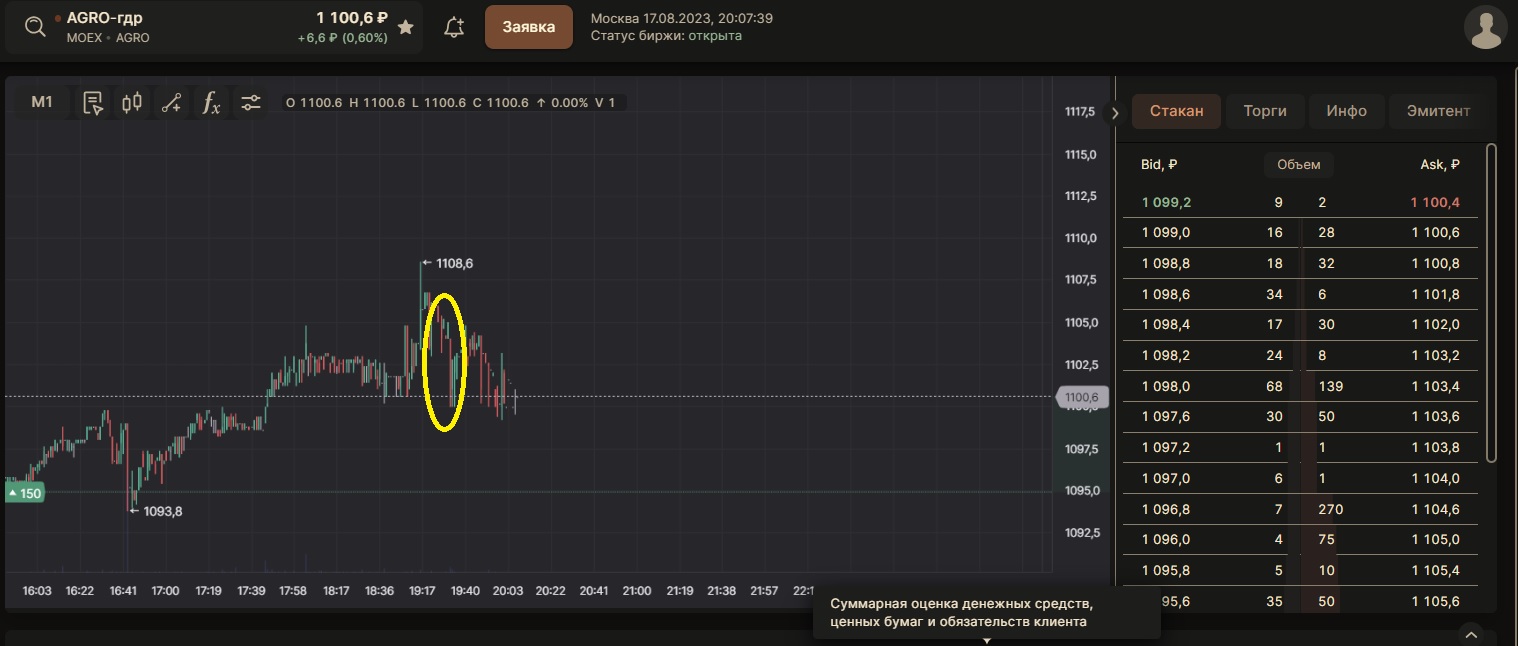Screen dimensions: 1518x646
Task: Click the 1100,6 current price label on axis
Action: coord(1082,398)
